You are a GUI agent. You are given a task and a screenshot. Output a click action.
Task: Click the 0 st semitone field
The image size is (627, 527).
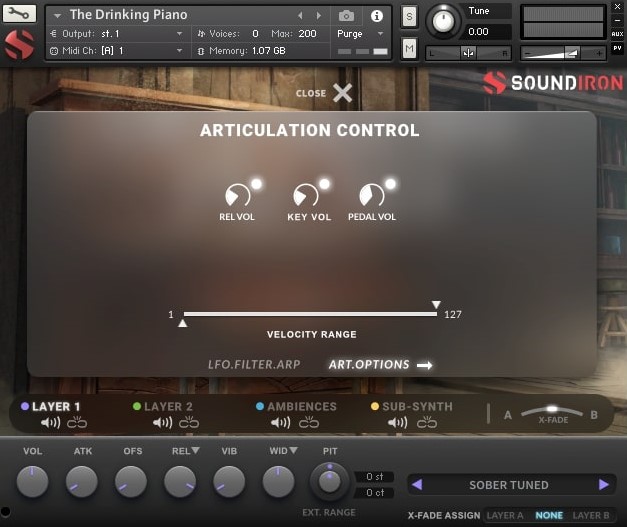coord(375,477)
